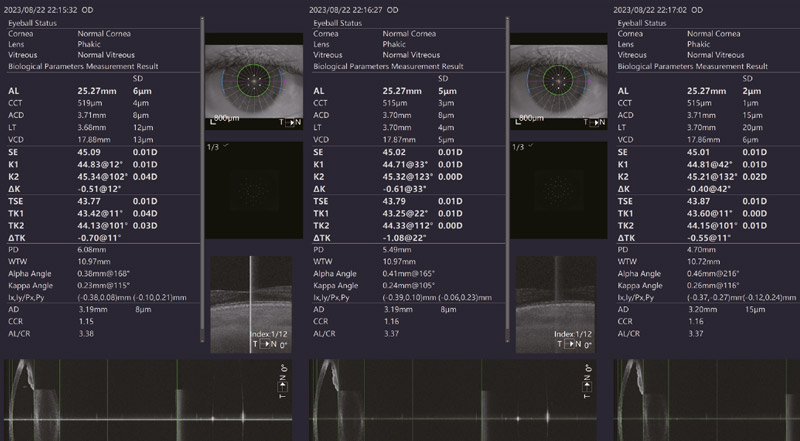Click TSE value 43.87

(x=698, y=201)
